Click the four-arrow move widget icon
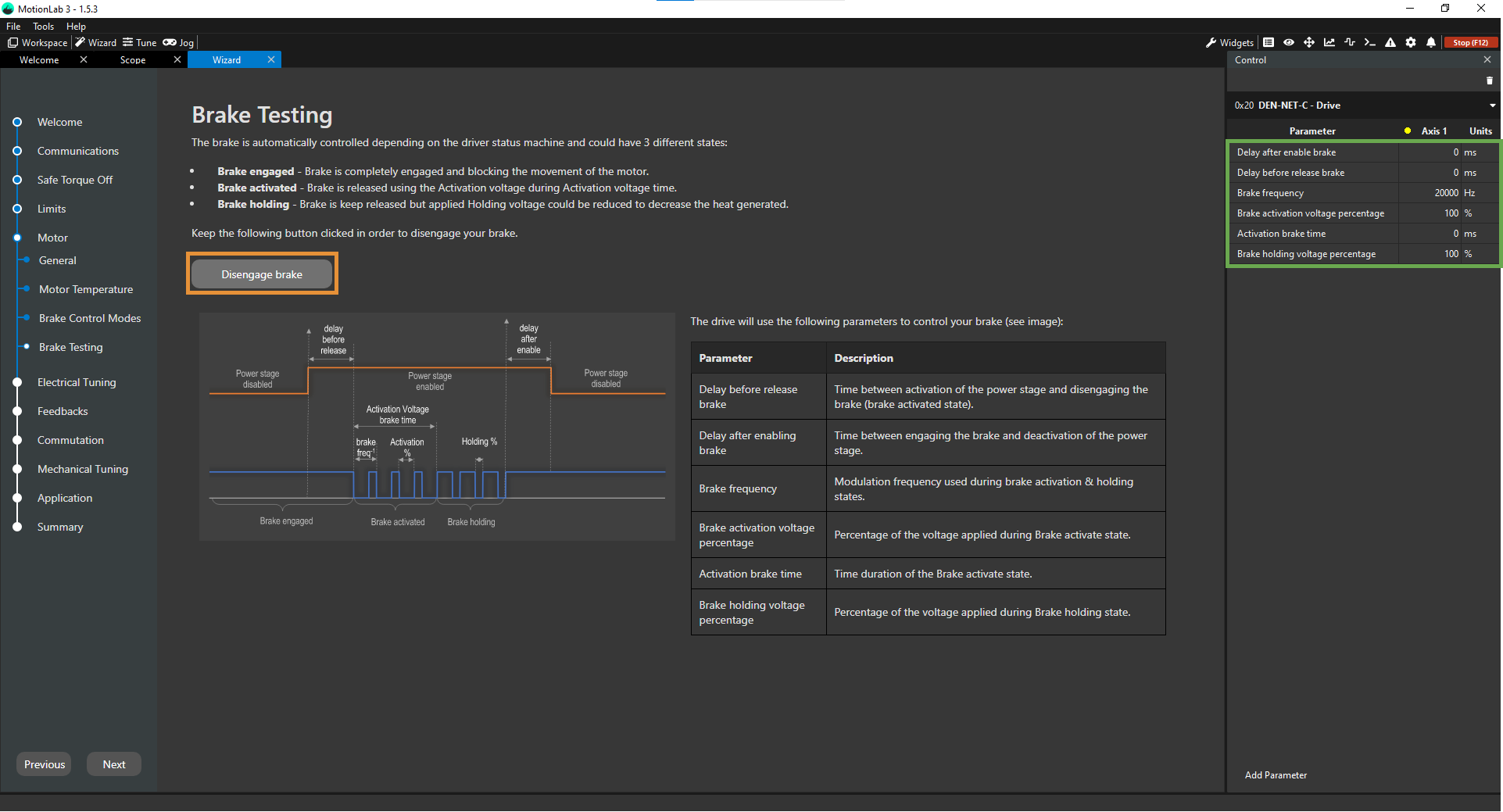This screenshot has width=1503, height=812. 1309,43
